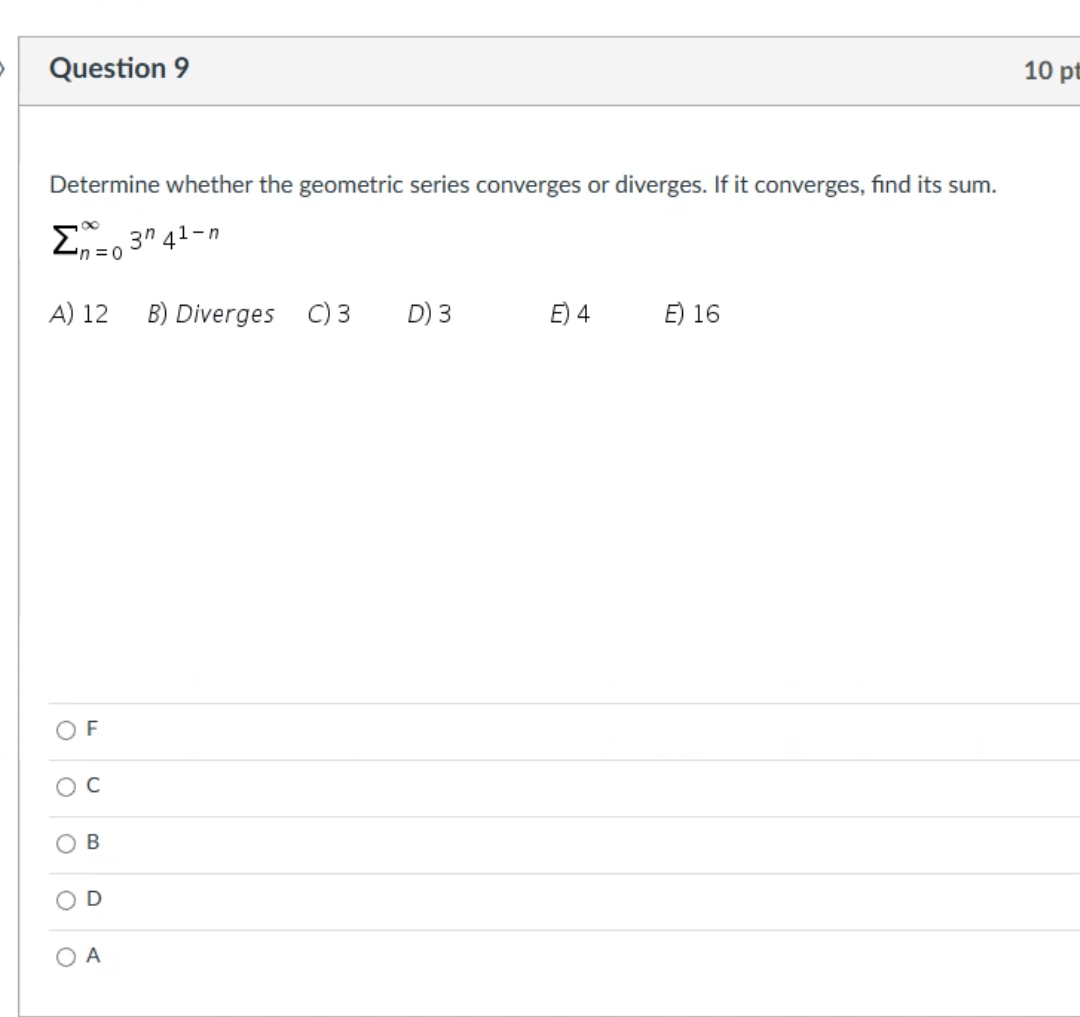This screenshot has width=1080, height=1017.
Task: Click the 'E) 16' choice text
Action: (x=692, y=314)
